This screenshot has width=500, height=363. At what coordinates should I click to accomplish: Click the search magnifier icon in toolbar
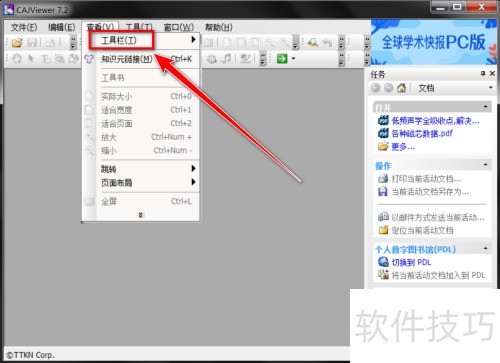[313, 42]
